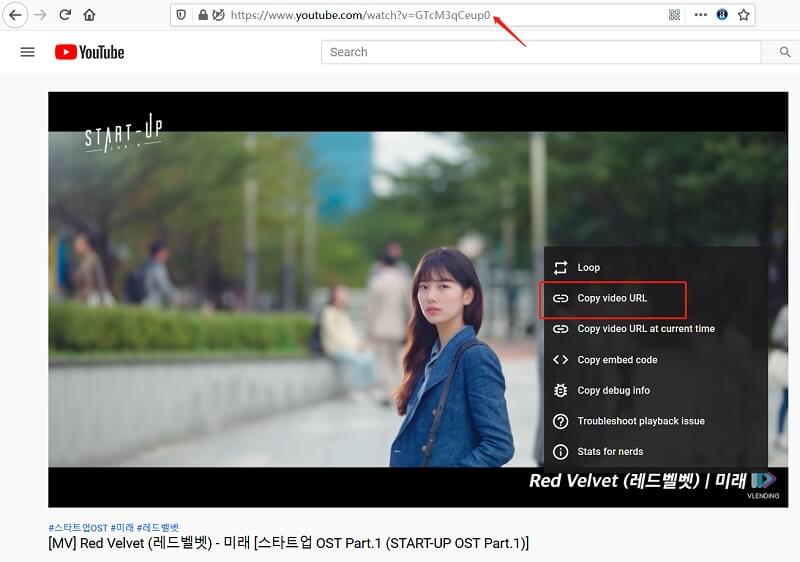Select Copy embed code

pyautogui.click(x=656, y=360)
